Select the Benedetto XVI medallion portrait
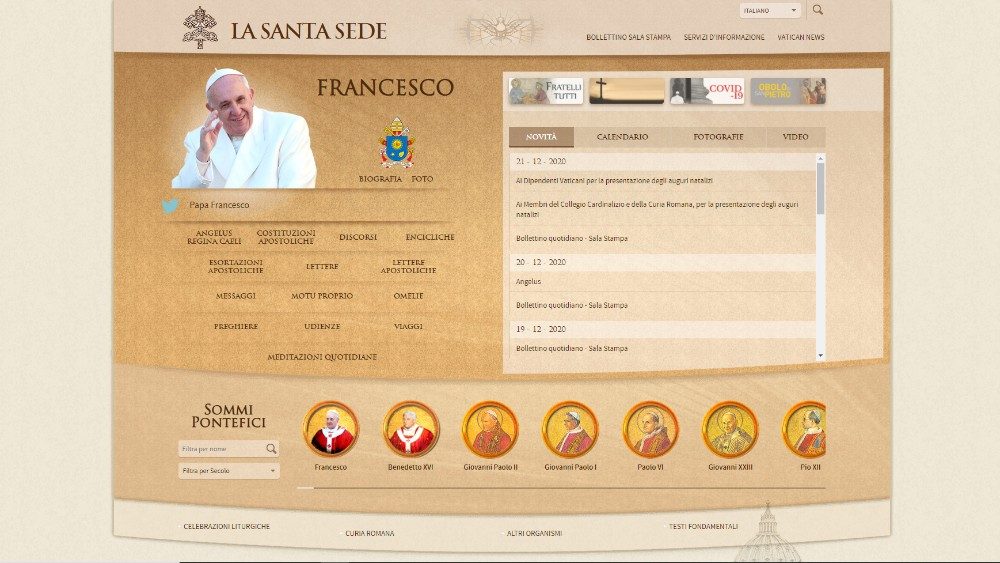Screen dimensions: 1000x563 (411, 429)
